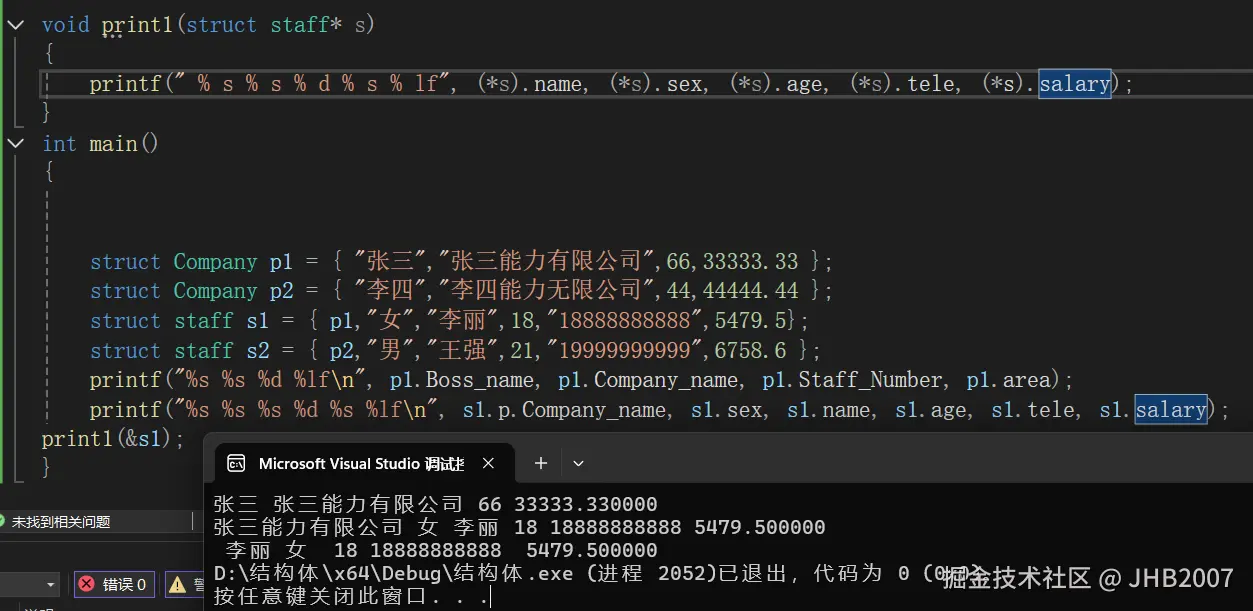The image size is (1253, 611).
Task: Open the terminal tab list chevron dropdown
Action: tap(577, 462)
